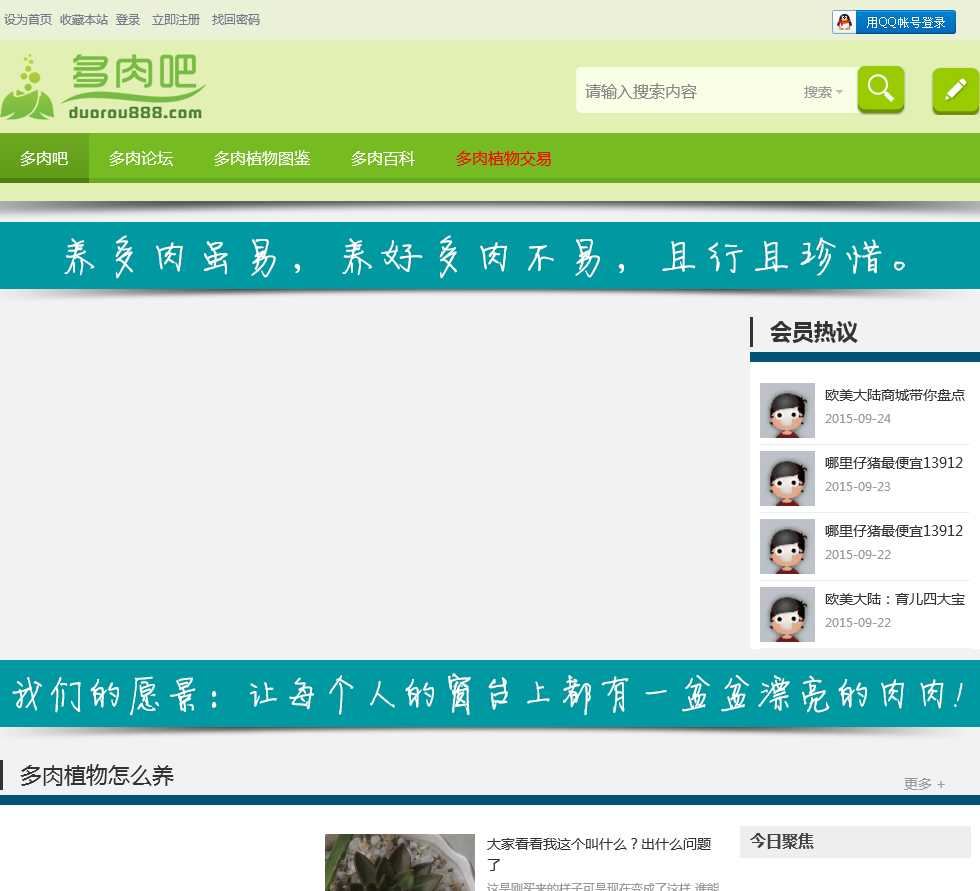Click the green magnifier search button
980x891 pixels.
coord(881,89)
